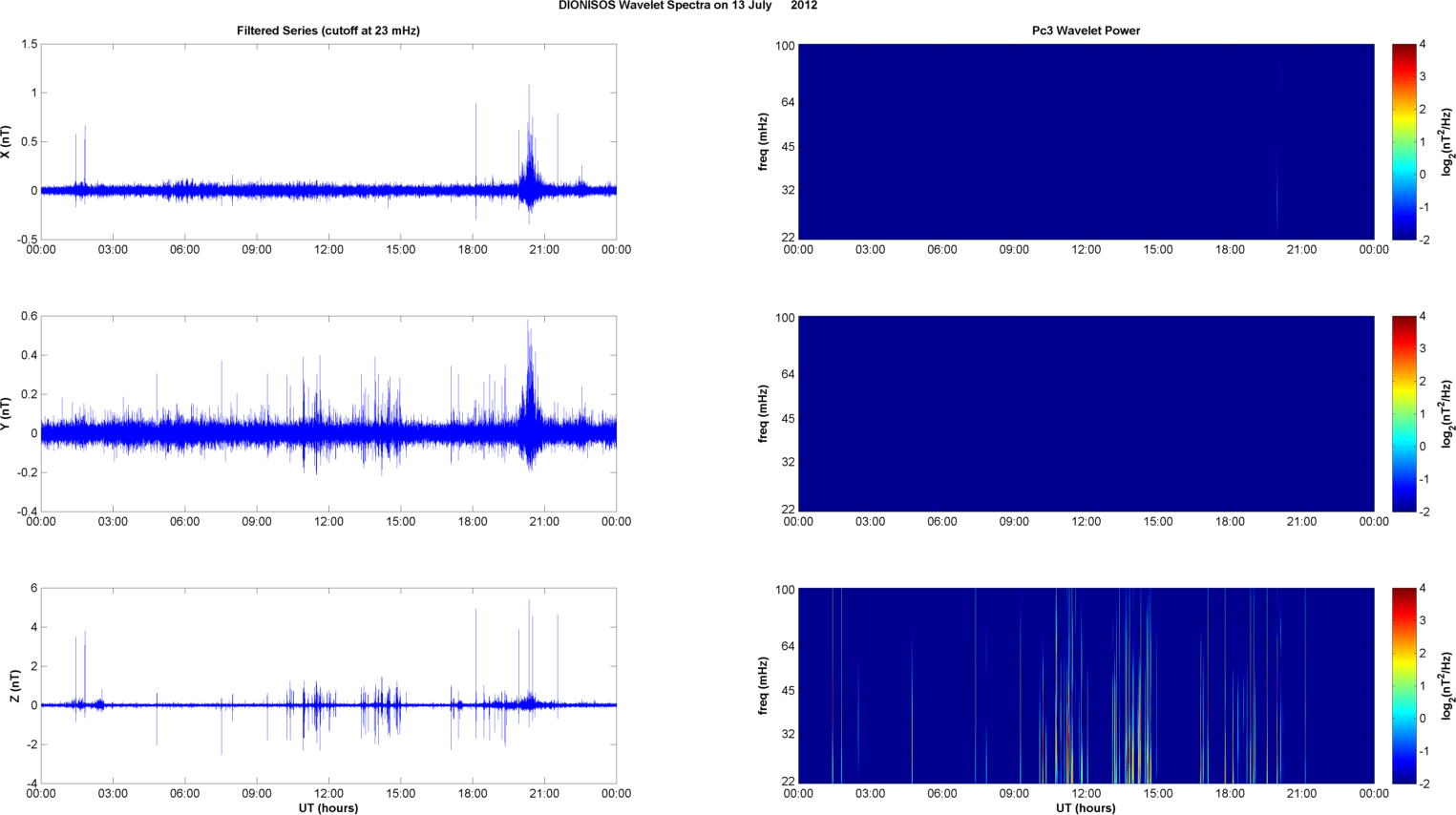Click the "DIONISOS Wavelet Spectra" figure title
Screen dimensions: 1456x815
[687, 6]
